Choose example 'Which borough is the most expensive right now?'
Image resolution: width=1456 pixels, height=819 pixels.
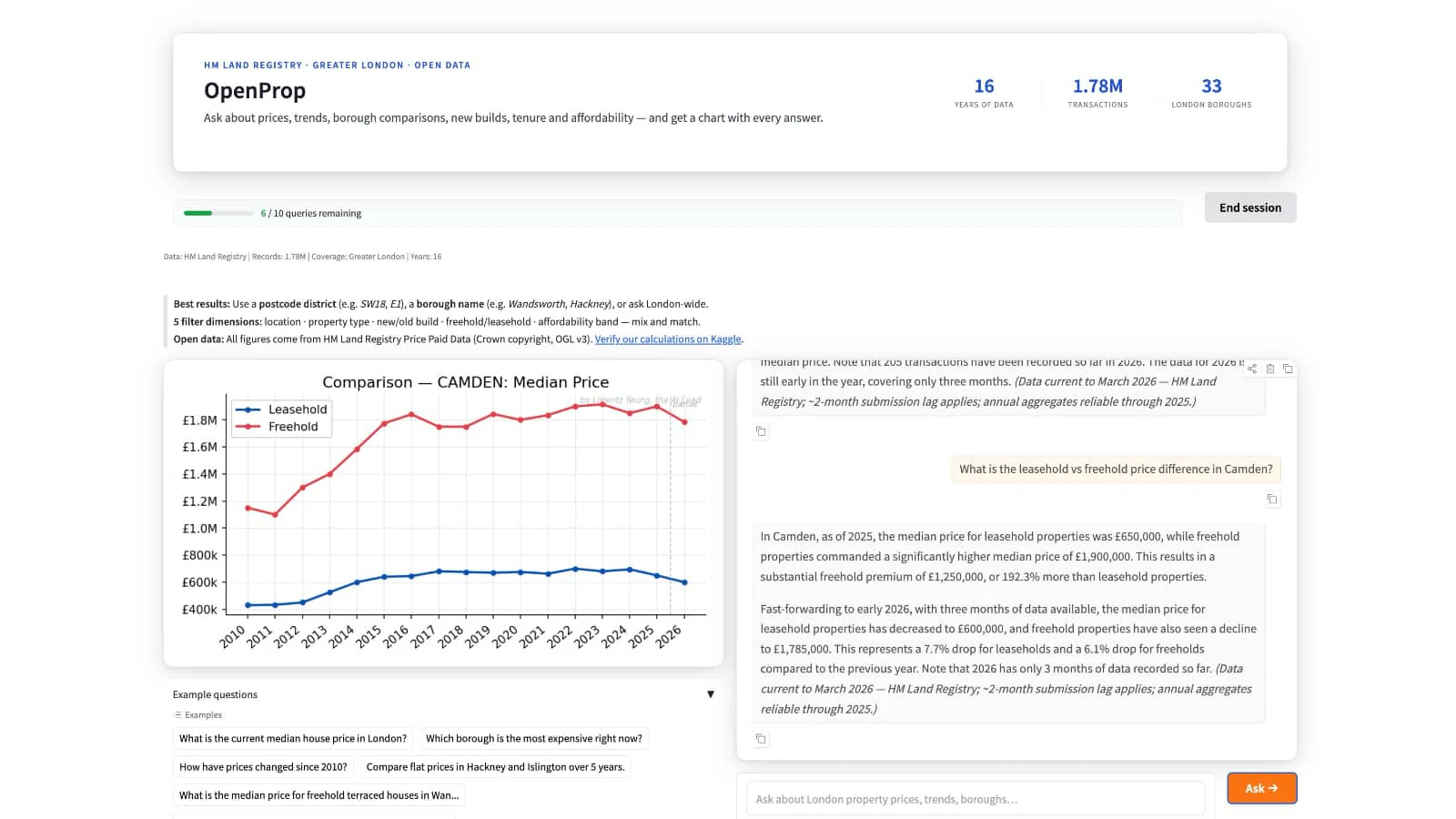[x=534, y=738]
